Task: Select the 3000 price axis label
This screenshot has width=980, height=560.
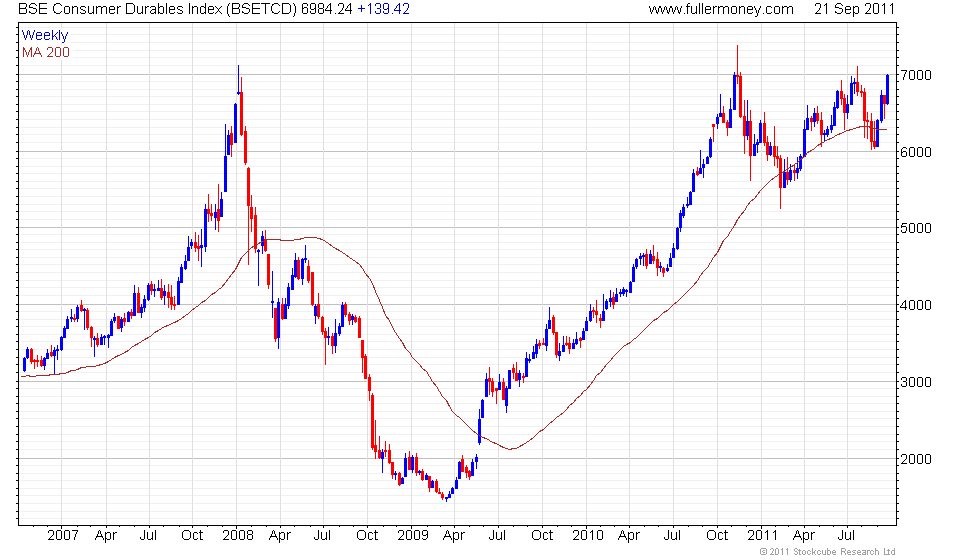Action: (918, 383)
